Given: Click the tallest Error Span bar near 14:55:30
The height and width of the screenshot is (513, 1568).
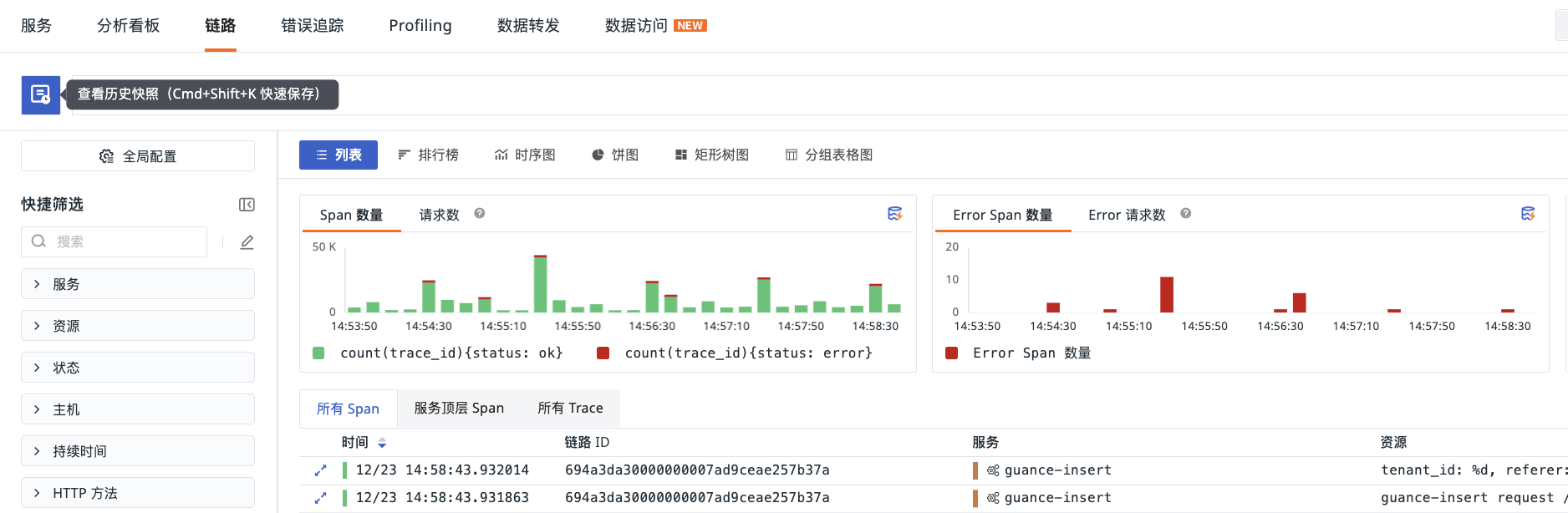Looking at the screenshot, I should 1167,295.
